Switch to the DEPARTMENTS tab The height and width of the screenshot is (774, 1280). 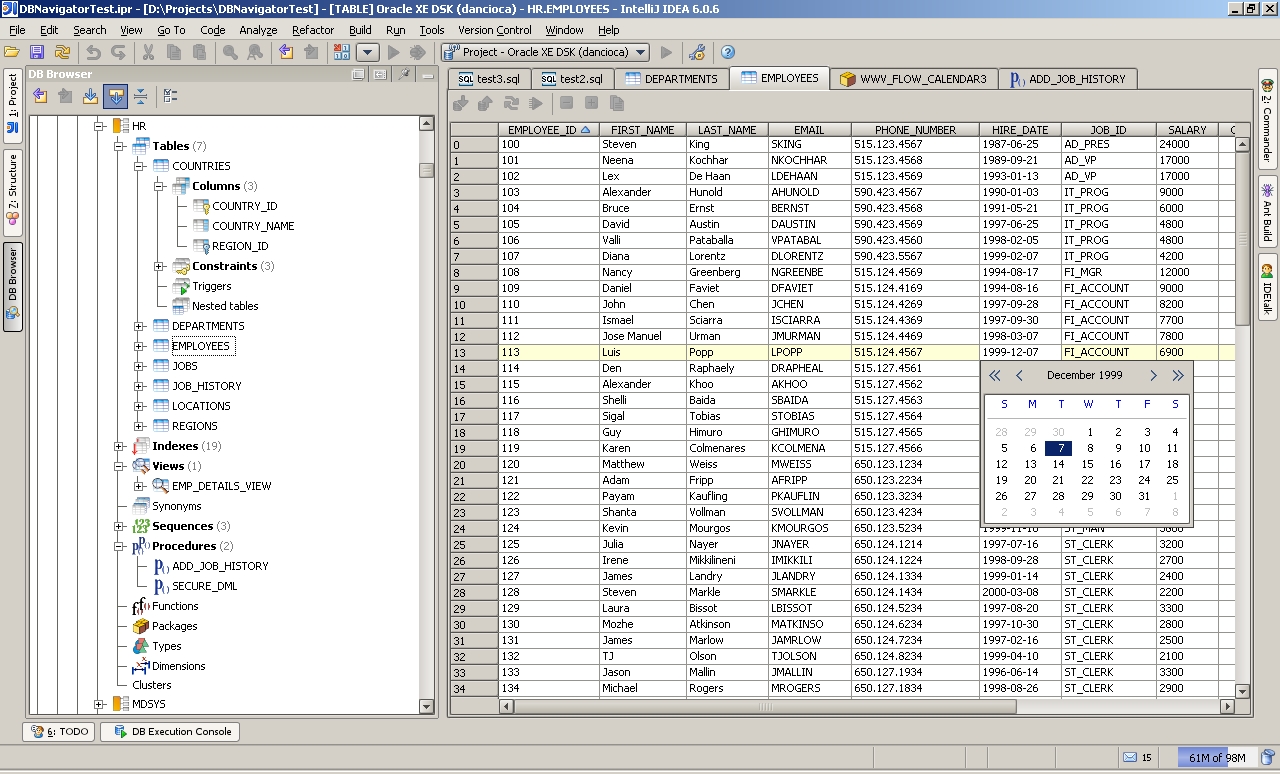click(x=671, y=79)
